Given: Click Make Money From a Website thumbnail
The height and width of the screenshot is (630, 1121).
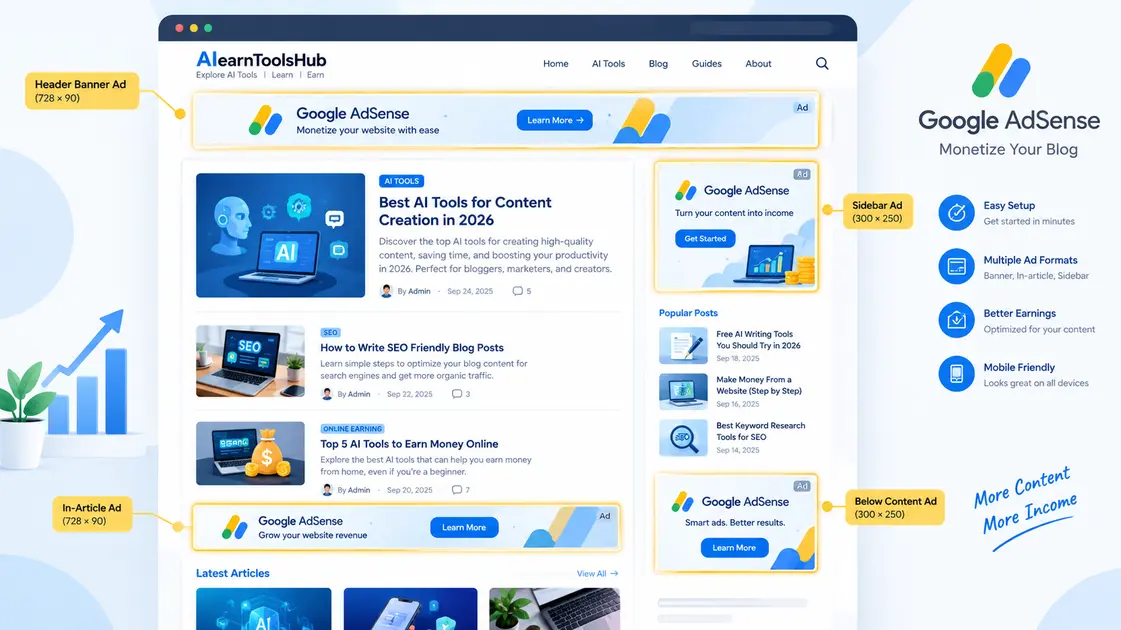Looking at the screenshot, I should click(x=683, y=391).
